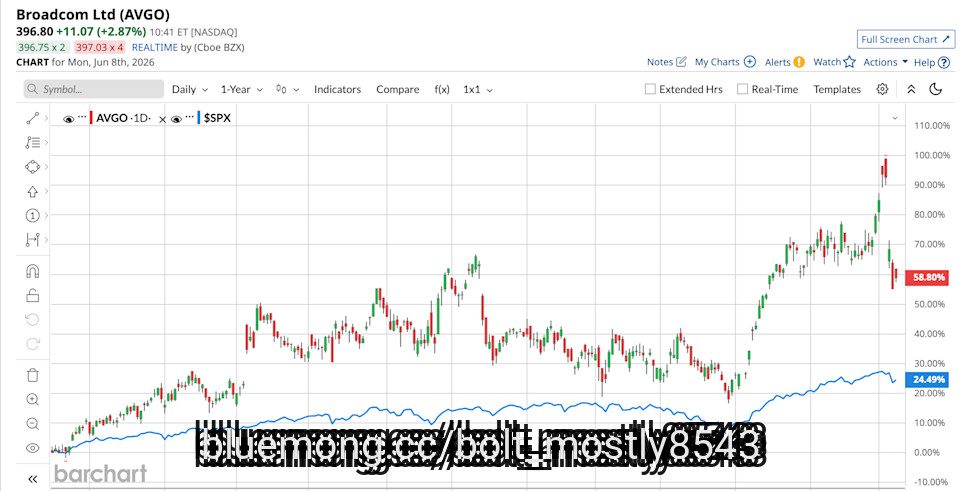
Task: Expand the arrow marker tool options chevron
Action: [47, 192]
